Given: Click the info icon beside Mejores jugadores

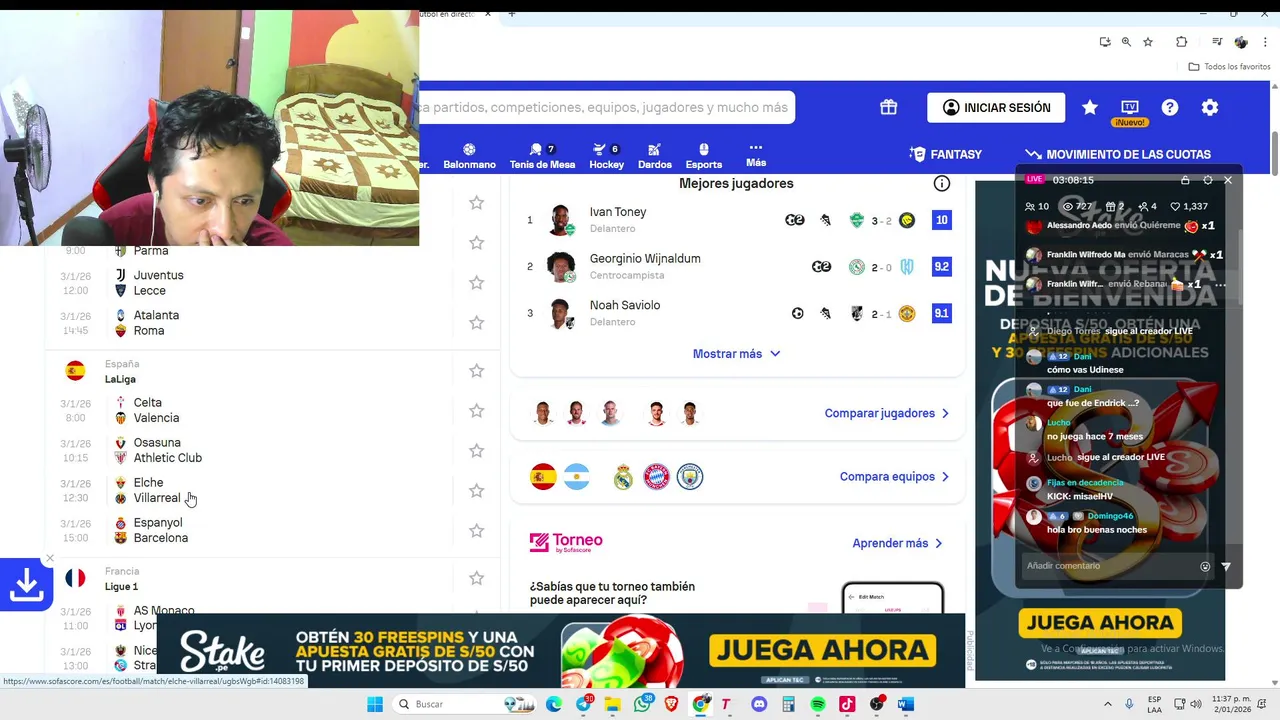Looking at the screenshot, I should 941,184.
